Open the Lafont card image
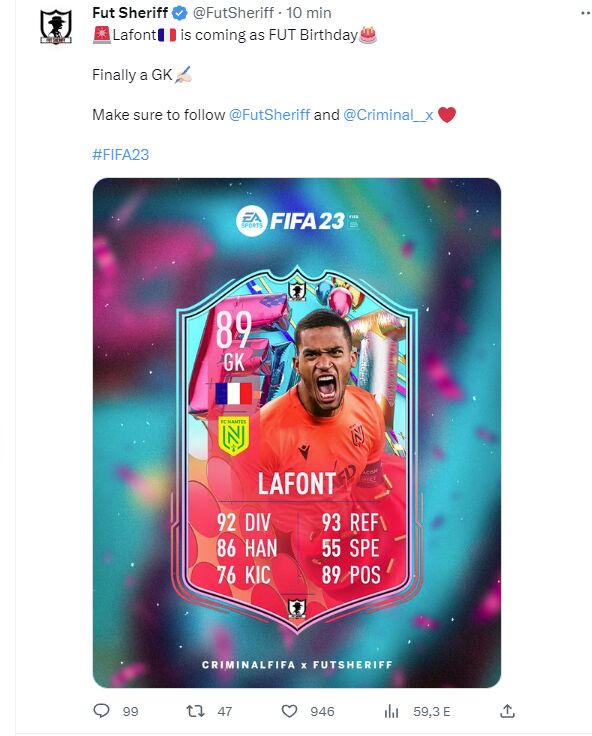 point(297,432)
